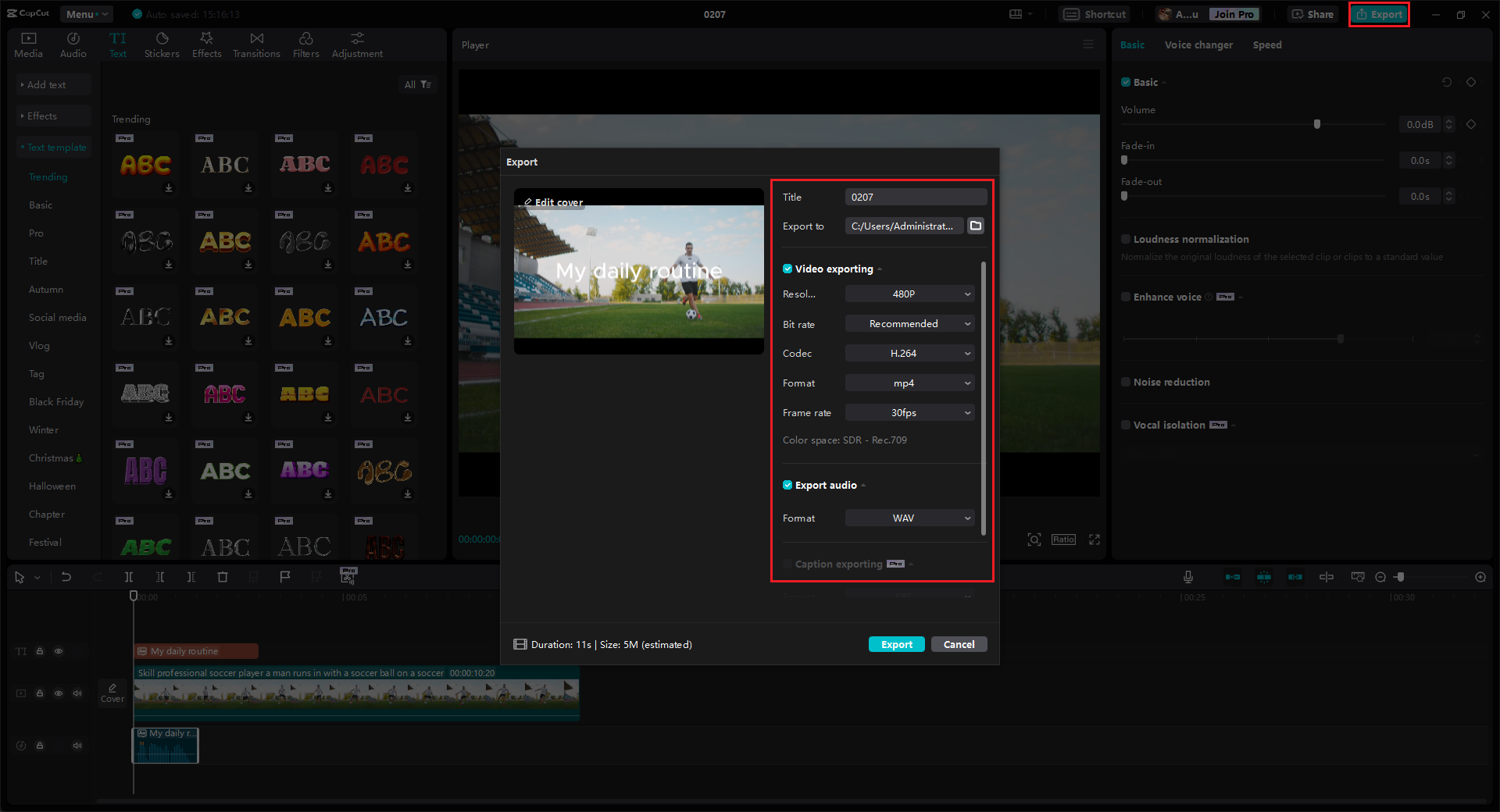Click the undo arrow in timeline toolbar

point(66,577)
